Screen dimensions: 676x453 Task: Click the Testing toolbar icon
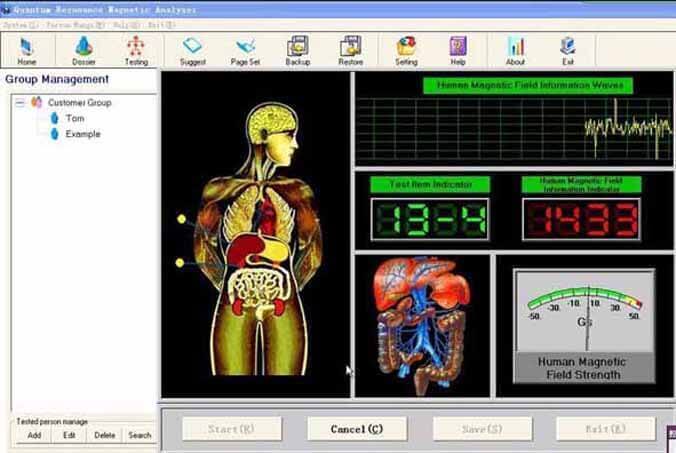[x=135, y=50]
